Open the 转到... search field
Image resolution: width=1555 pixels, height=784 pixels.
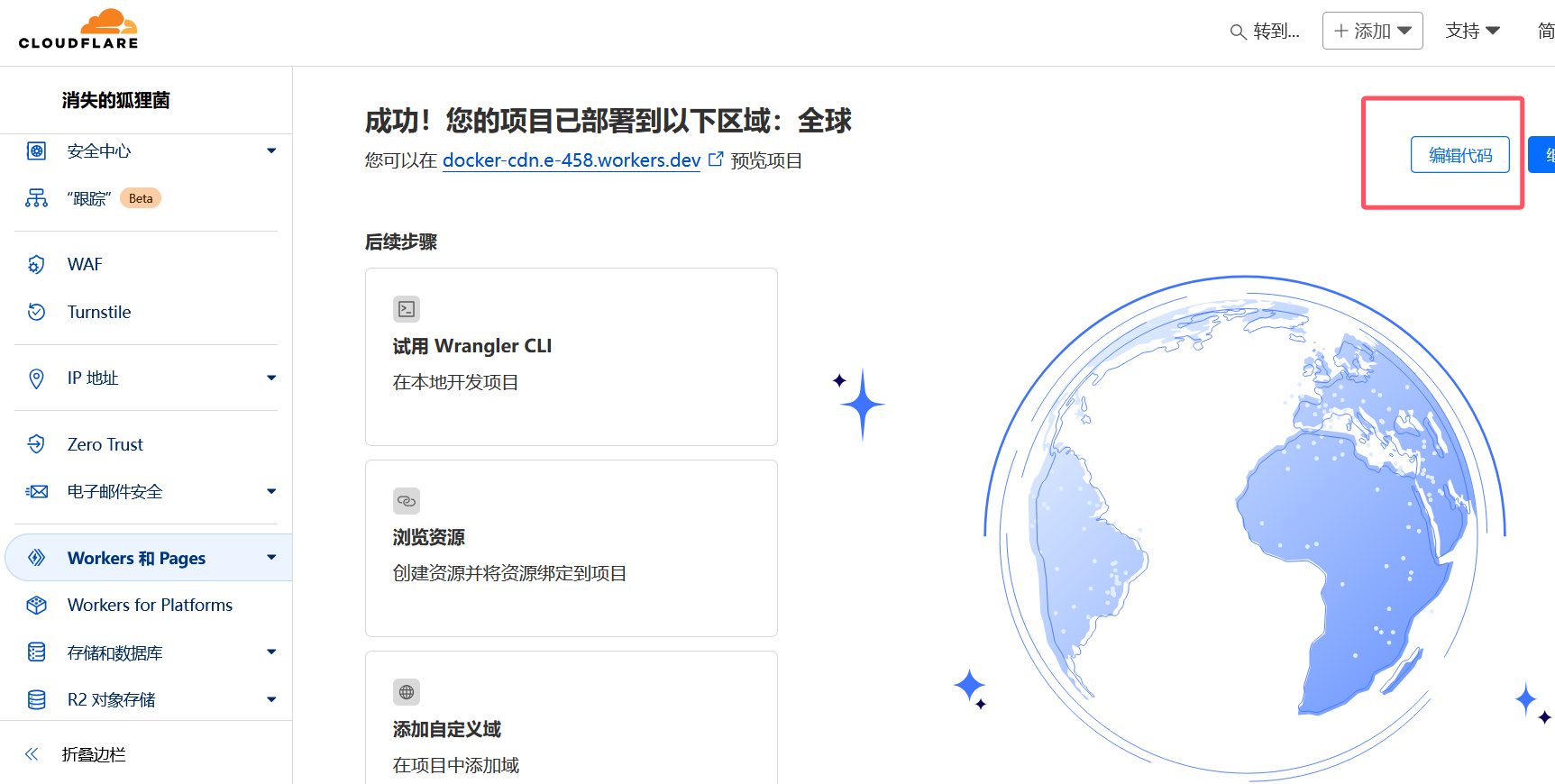point(1265,32)
